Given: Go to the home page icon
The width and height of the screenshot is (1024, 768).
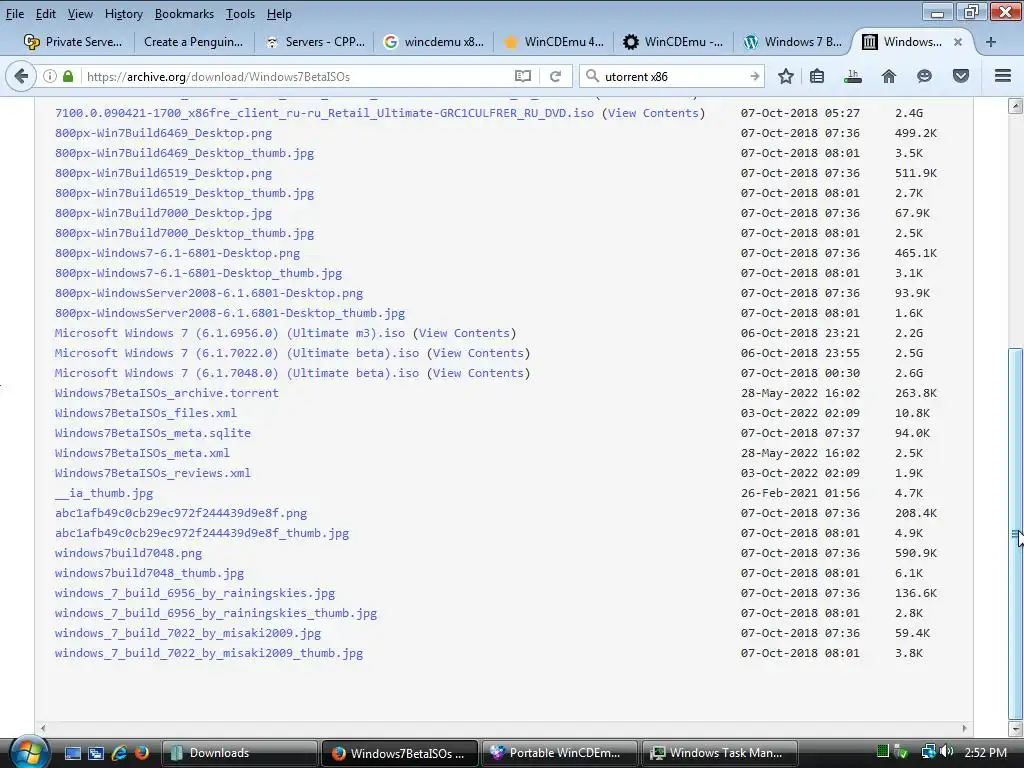Looking at the screenshot, I should click(x=888, y=76).
